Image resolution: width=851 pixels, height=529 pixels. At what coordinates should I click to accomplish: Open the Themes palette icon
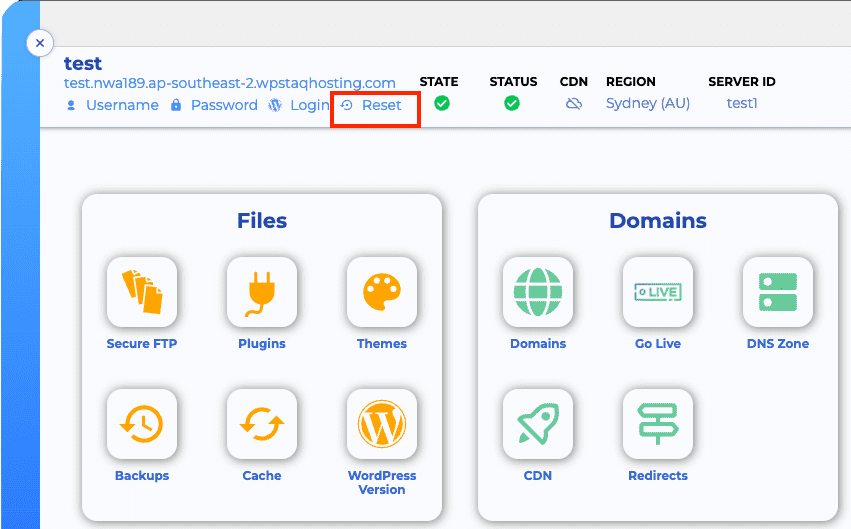pyautogui.click(x=382, y=292)
